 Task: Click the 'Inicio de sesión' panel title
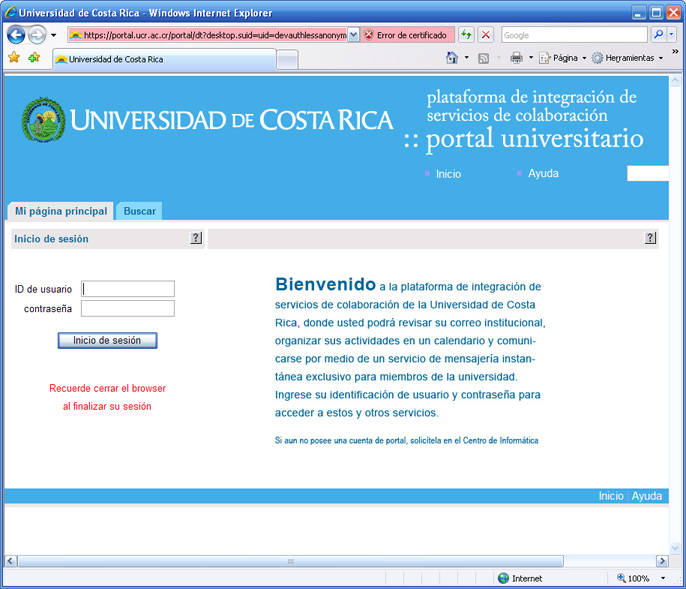[x=51, y=239]
